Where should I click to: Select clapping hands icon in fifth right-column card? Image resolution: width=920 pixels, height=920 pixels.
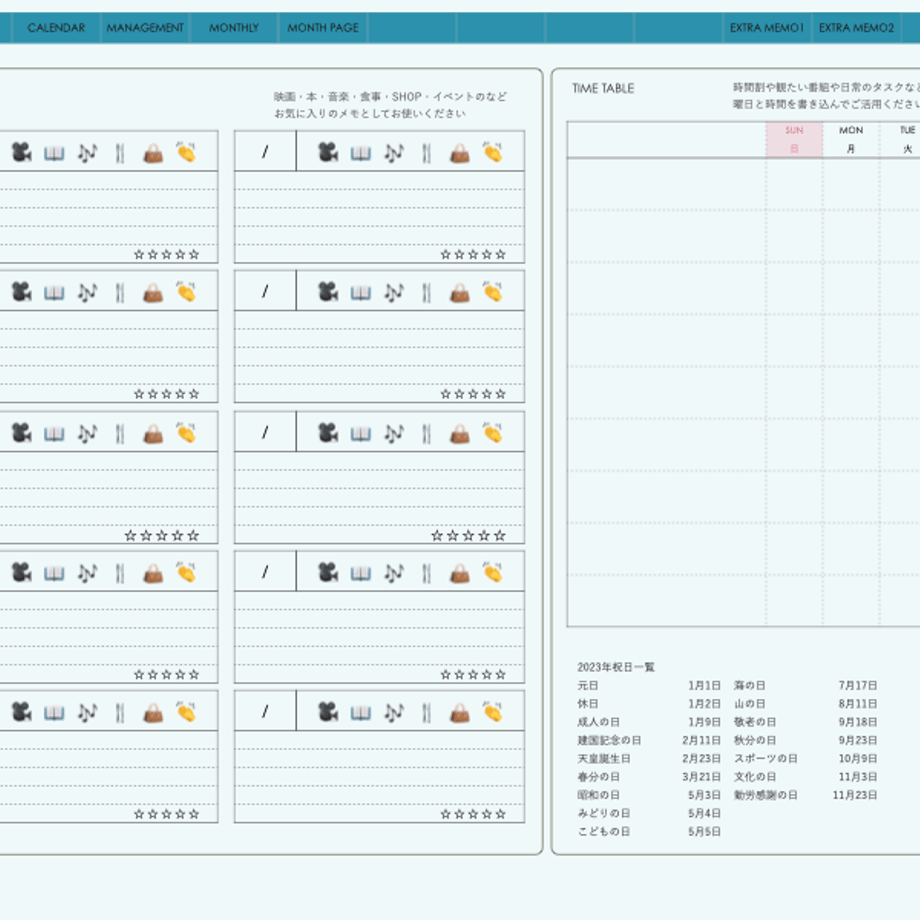coord(493,711)
